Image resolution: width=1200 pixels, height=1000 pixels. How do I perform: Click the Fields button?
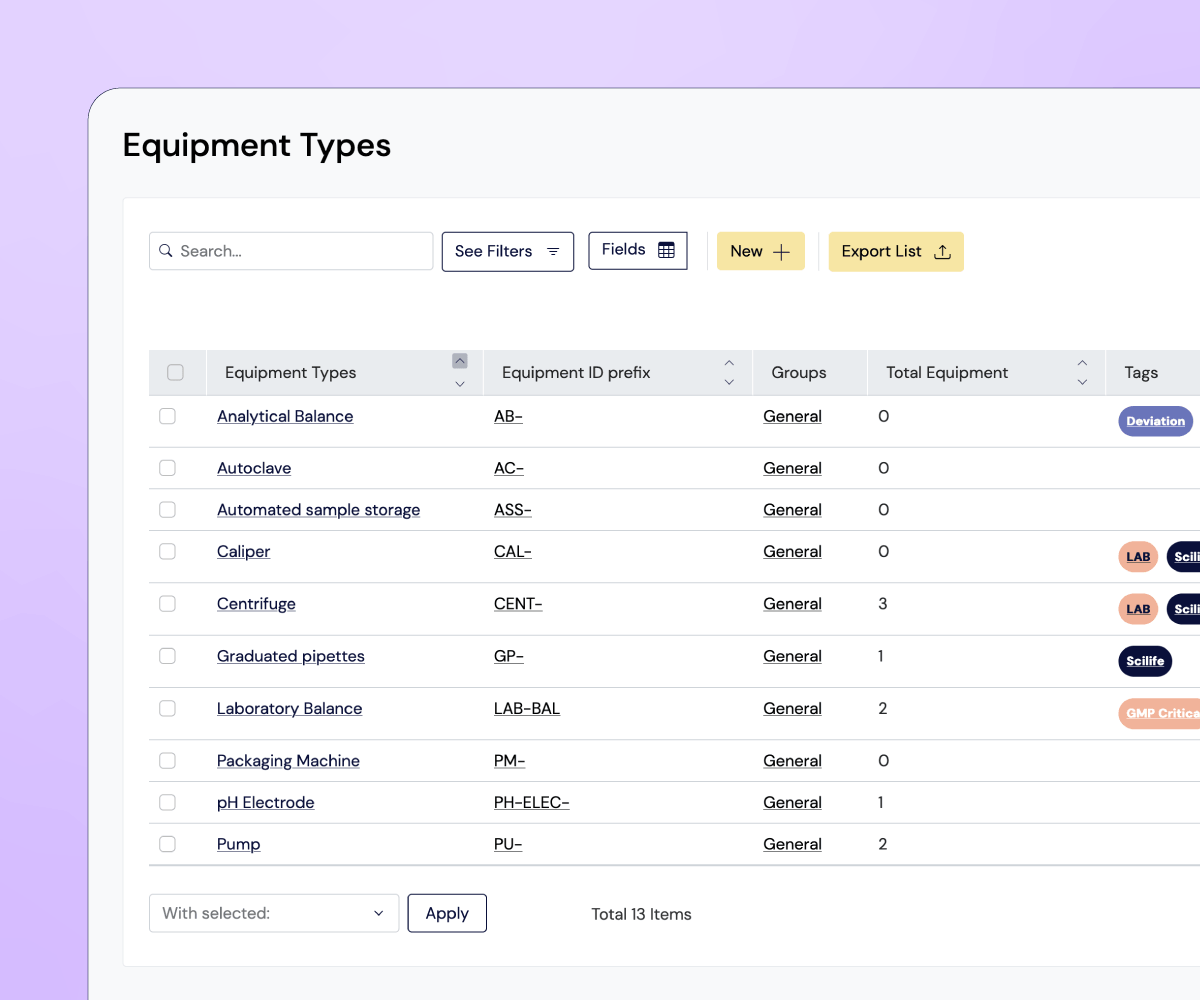point(638,250)
